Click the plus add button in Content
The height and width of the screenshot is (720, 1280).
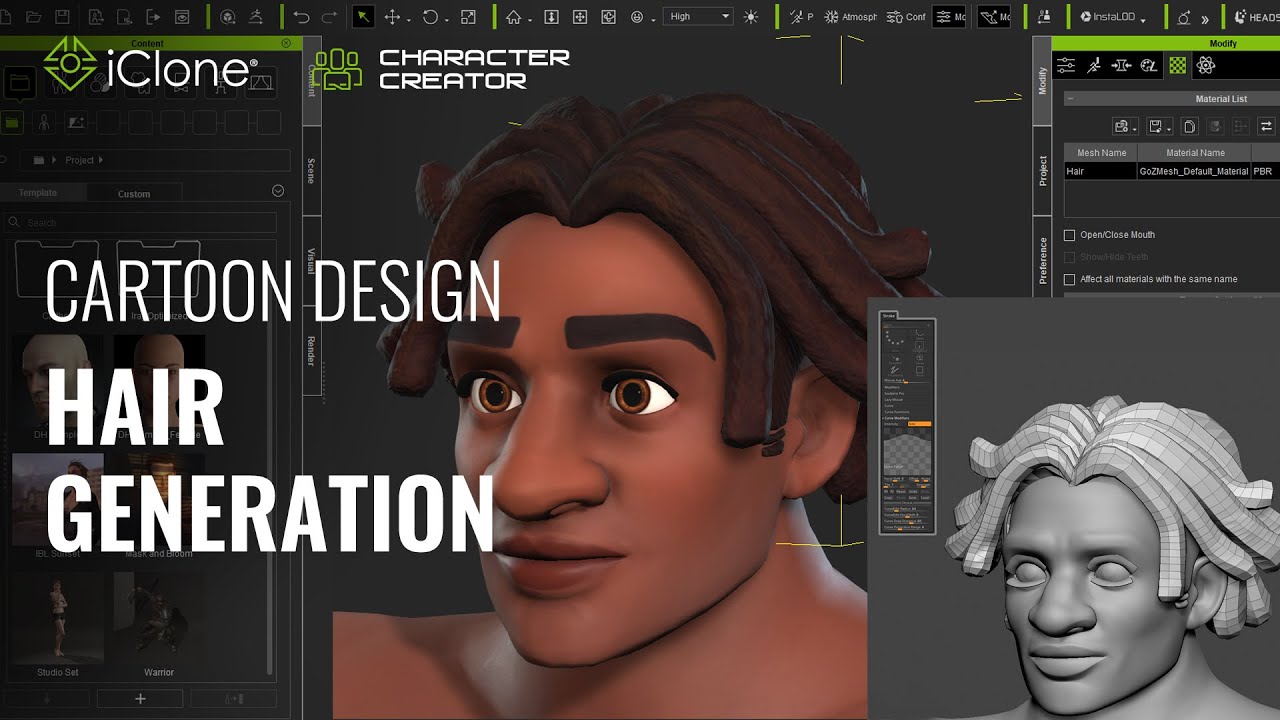coord(140,699)
